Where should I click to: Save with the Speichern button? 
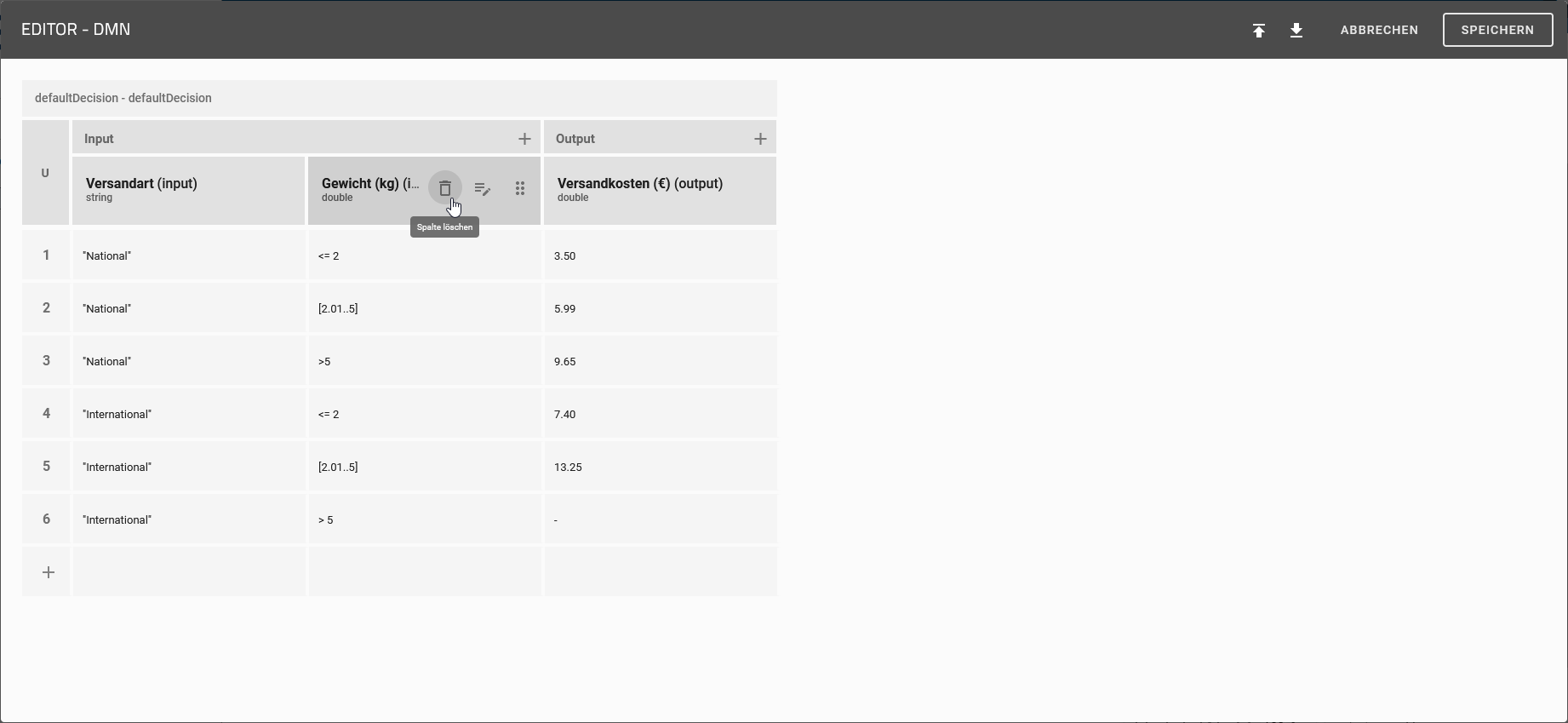point(1497,30)
